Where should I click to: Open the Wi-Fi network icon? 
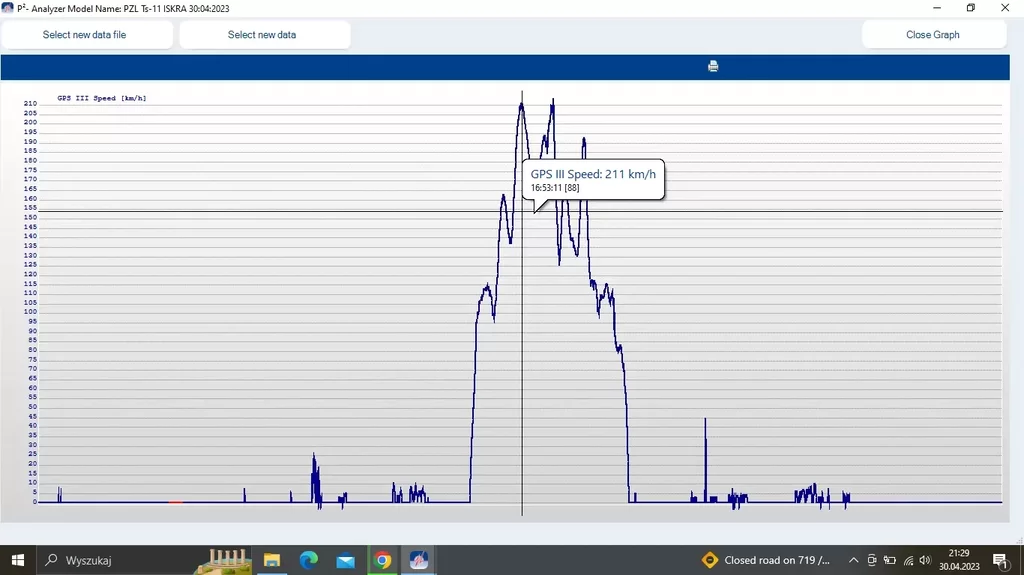tap(908, 560)
